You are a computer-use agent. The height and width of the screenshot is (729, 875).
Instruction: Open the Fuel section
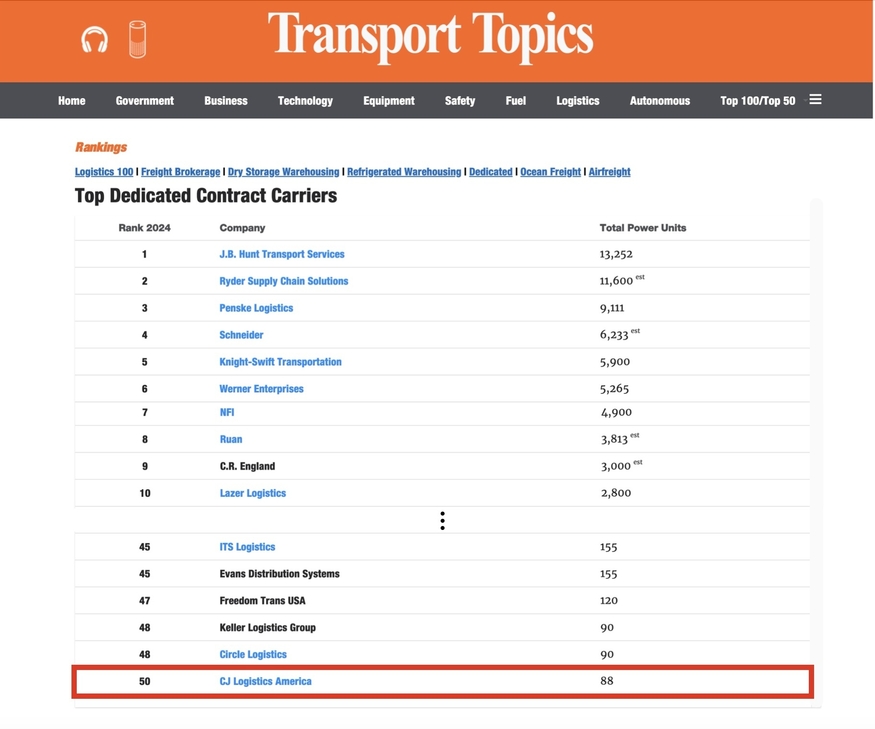click(516, 100)
